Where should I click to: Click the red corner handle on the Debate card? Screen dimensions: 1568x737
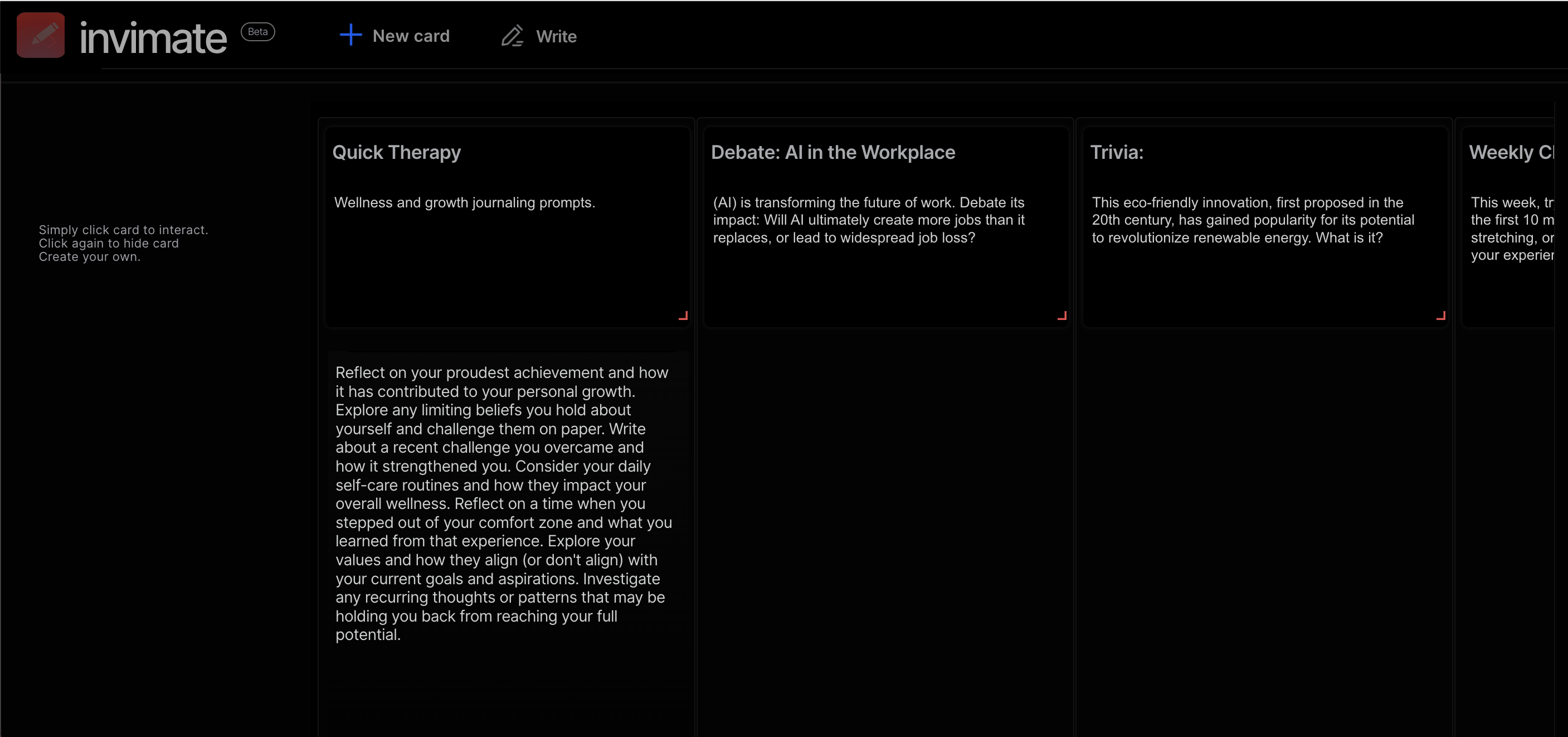(1061, 316)
